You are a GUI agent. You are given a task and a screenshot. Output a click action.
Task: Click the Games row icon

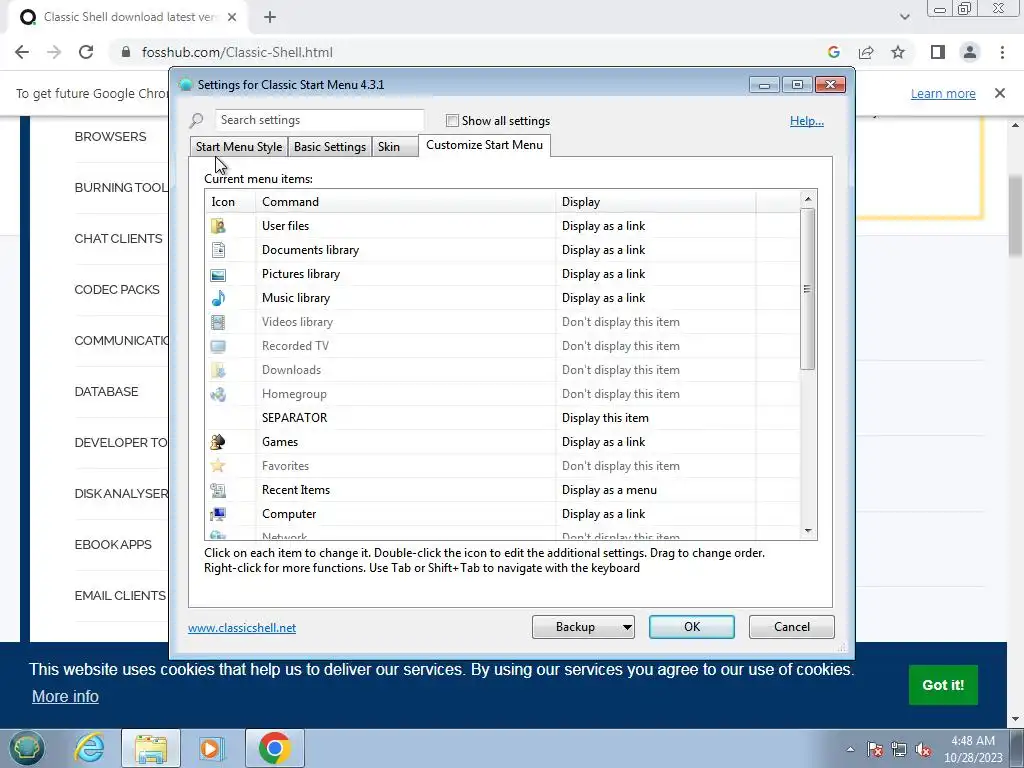pos(218,442)
